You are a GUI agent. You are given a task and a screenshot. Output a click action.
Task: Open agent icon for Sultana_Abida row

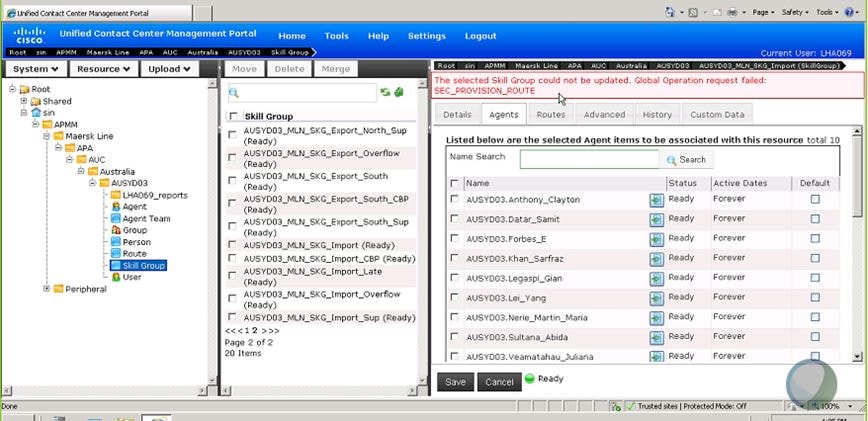(657, 338)
